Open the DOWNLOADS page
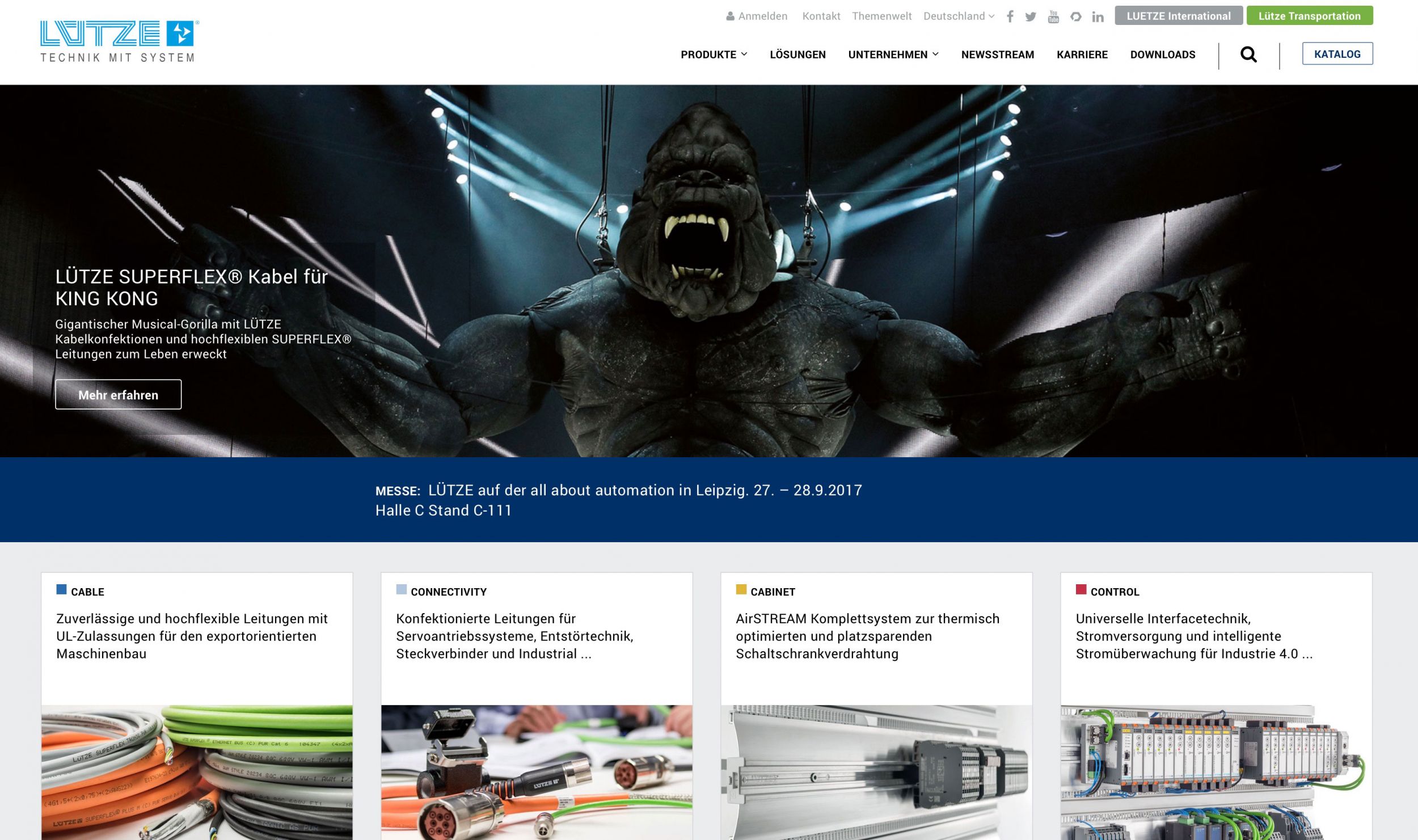1418x840 pixels. point(1163,54)
